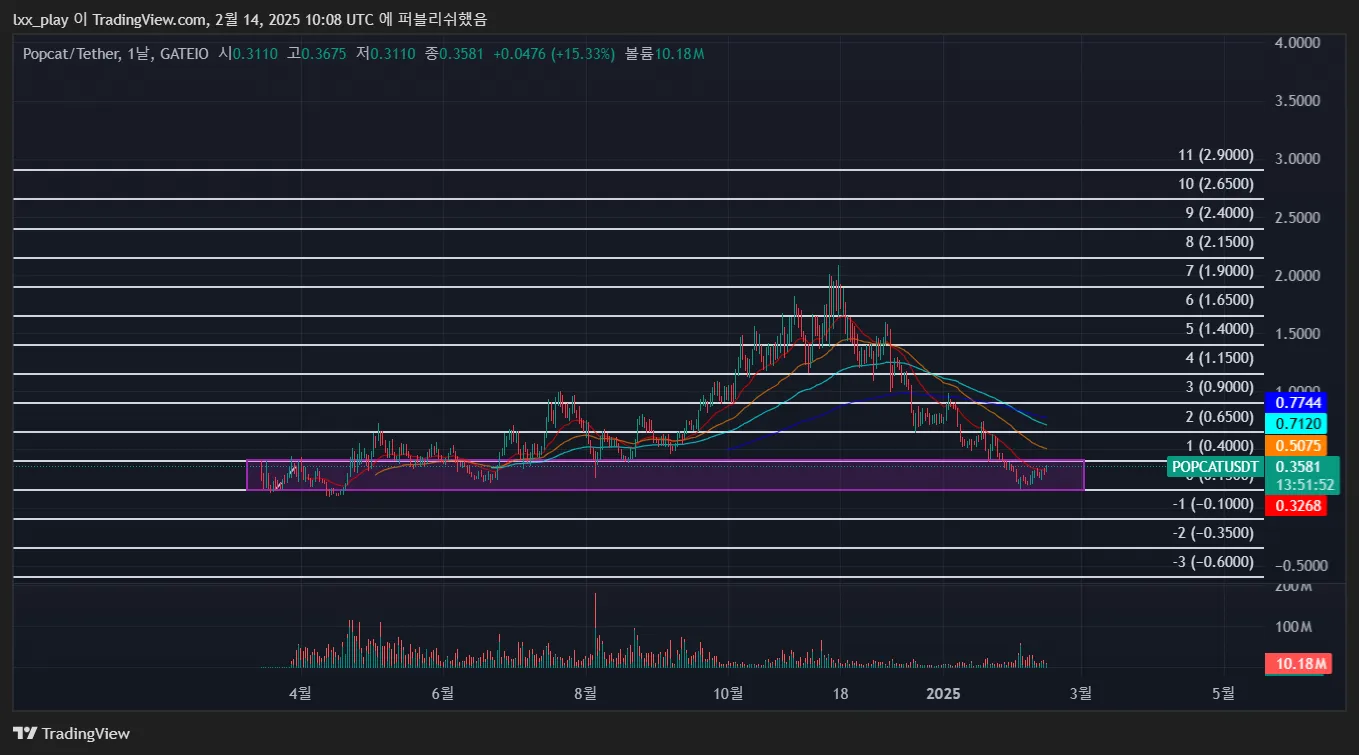This screenshot has height=755, width=1359.
Task: Click the red 0.3268 price tag
Action: click(1296, 506)
